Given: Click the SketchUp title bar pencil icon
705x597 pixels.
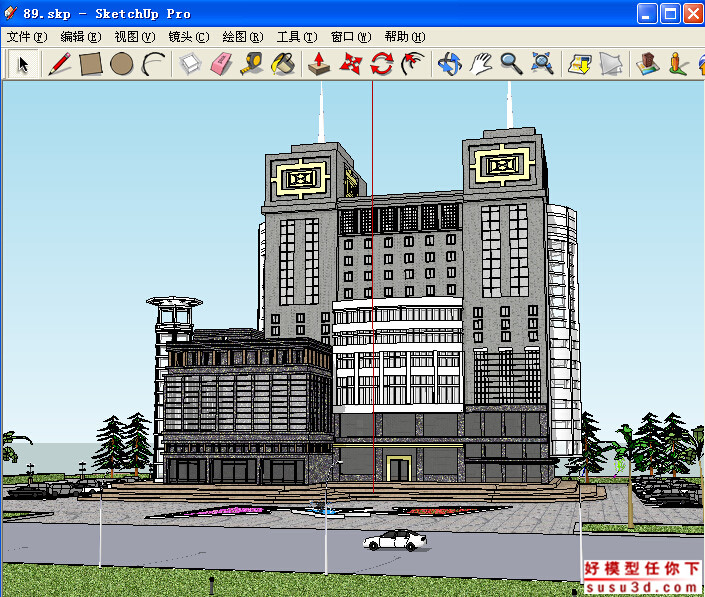Looking at the screenshot, I should pyautogui.click(x=10, y=13).
